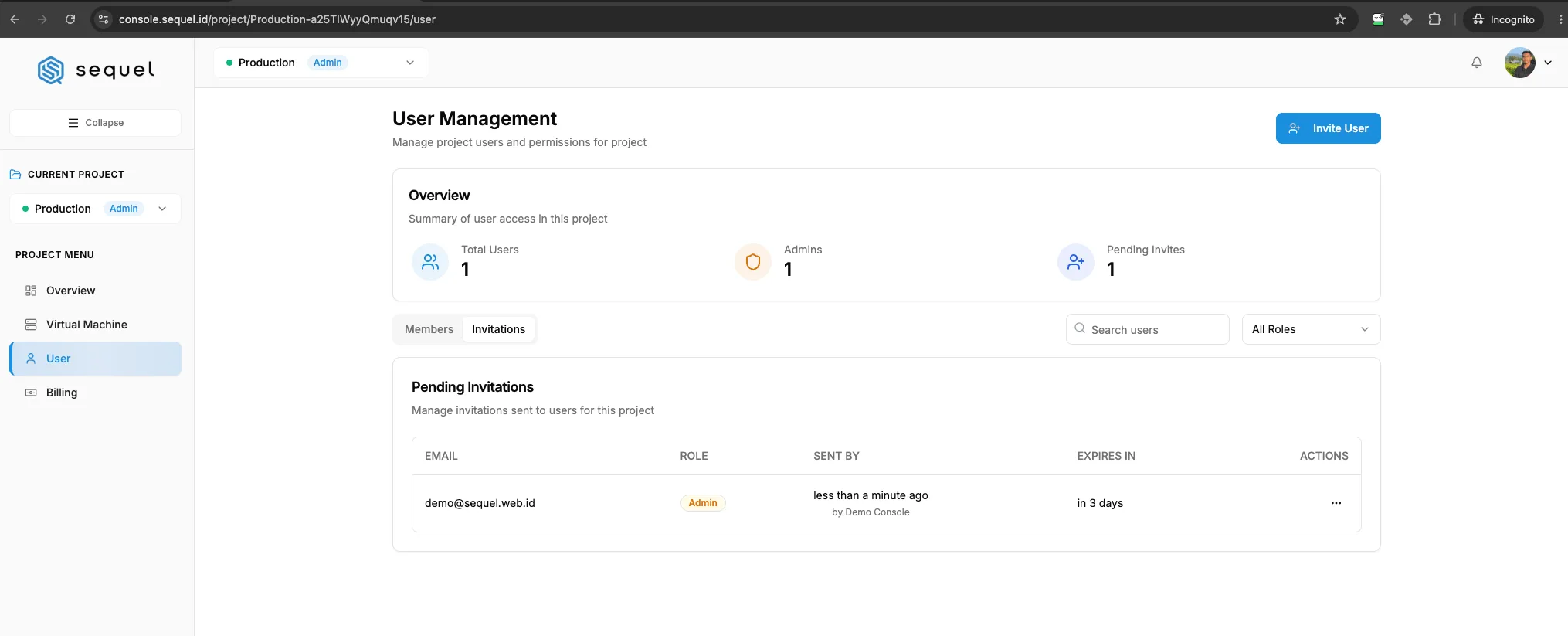Viewport: 1568px width, 636px height.
Task: Open the Current Project selector in sidebar
Action: pos(96,209)
